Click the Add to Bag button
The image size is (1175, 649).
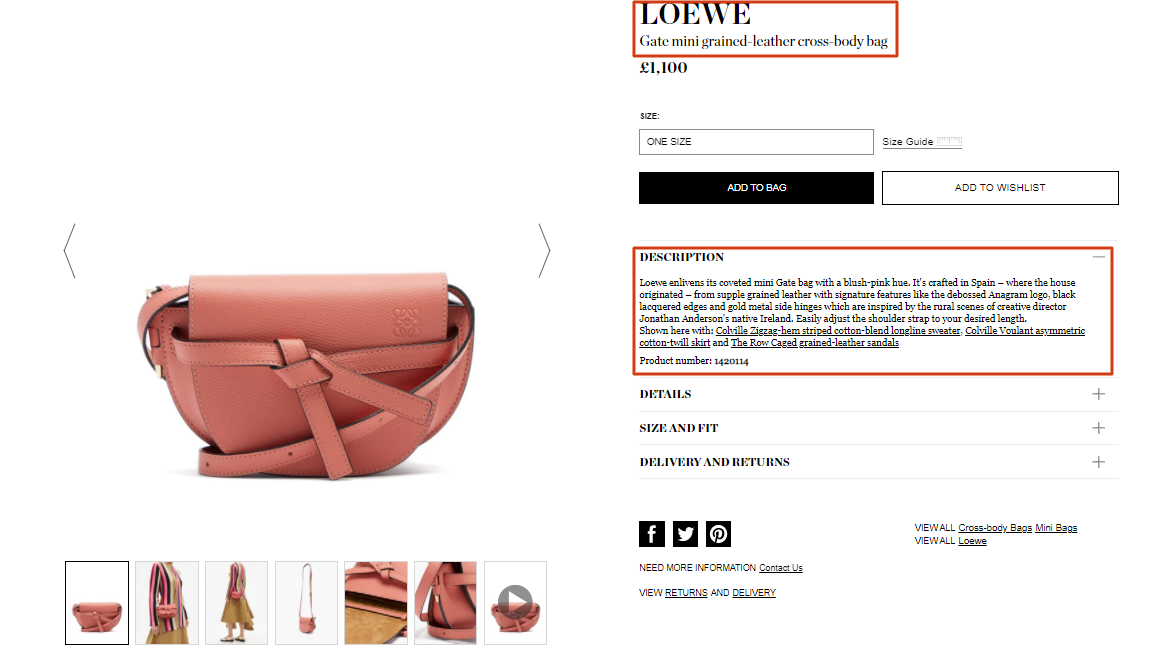[756, 187]
